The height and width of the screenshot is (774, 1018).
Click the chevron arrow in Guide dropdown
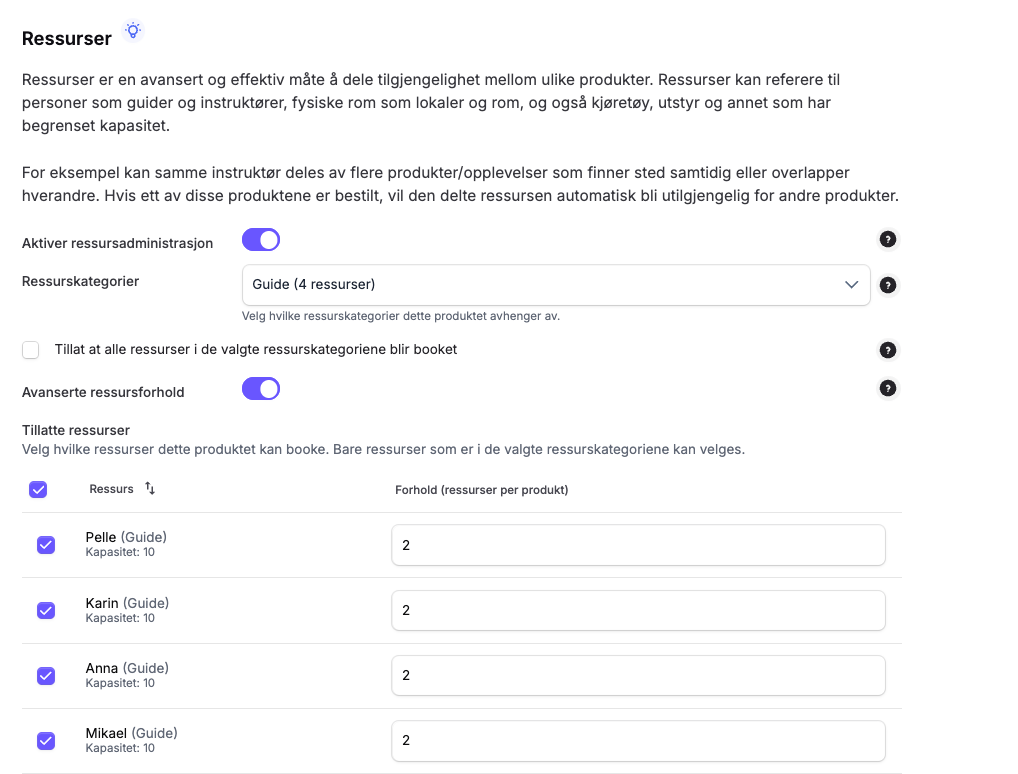click(851, 285)
